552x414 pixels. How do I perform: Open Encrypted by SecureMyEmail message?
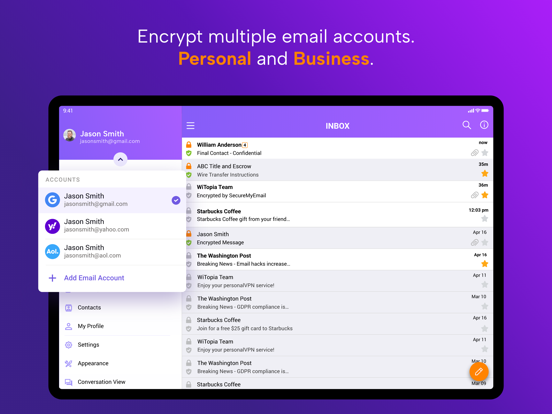pyautogui.click(x=337, y=191)
